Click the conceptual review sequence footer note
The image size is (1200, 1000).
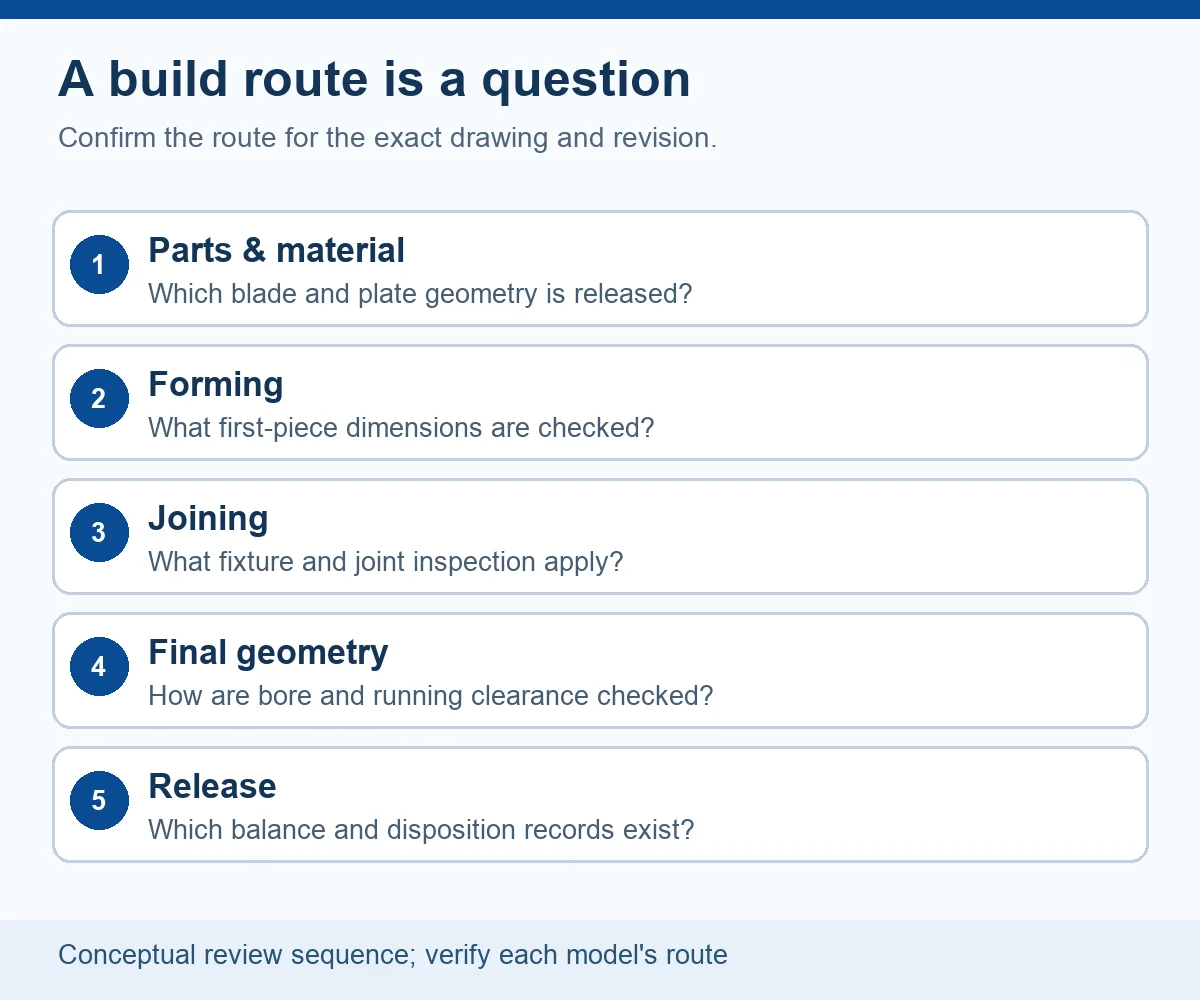coord(393,955)
